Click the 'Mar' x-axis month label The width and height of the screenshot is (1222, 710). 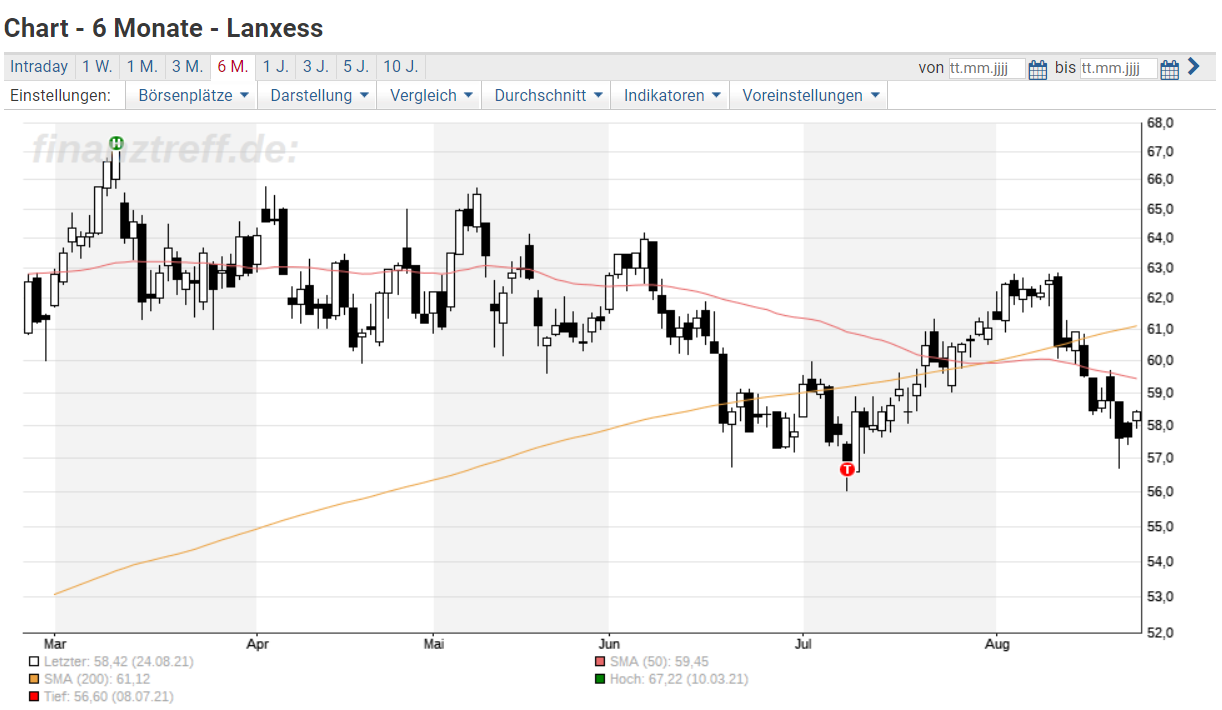tap(55, 644)
